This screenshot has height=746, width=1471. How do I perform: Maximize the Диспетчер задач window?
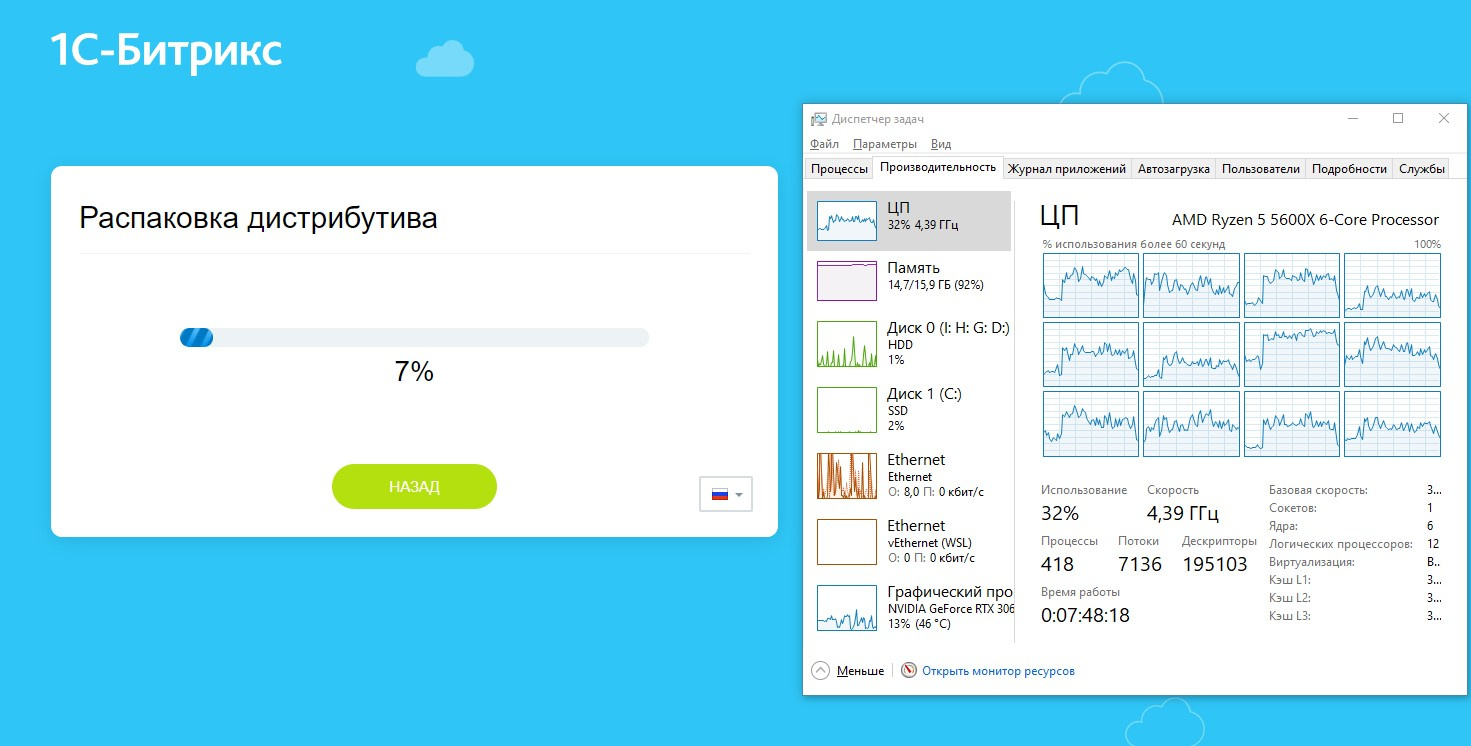tap(1398, 118)
